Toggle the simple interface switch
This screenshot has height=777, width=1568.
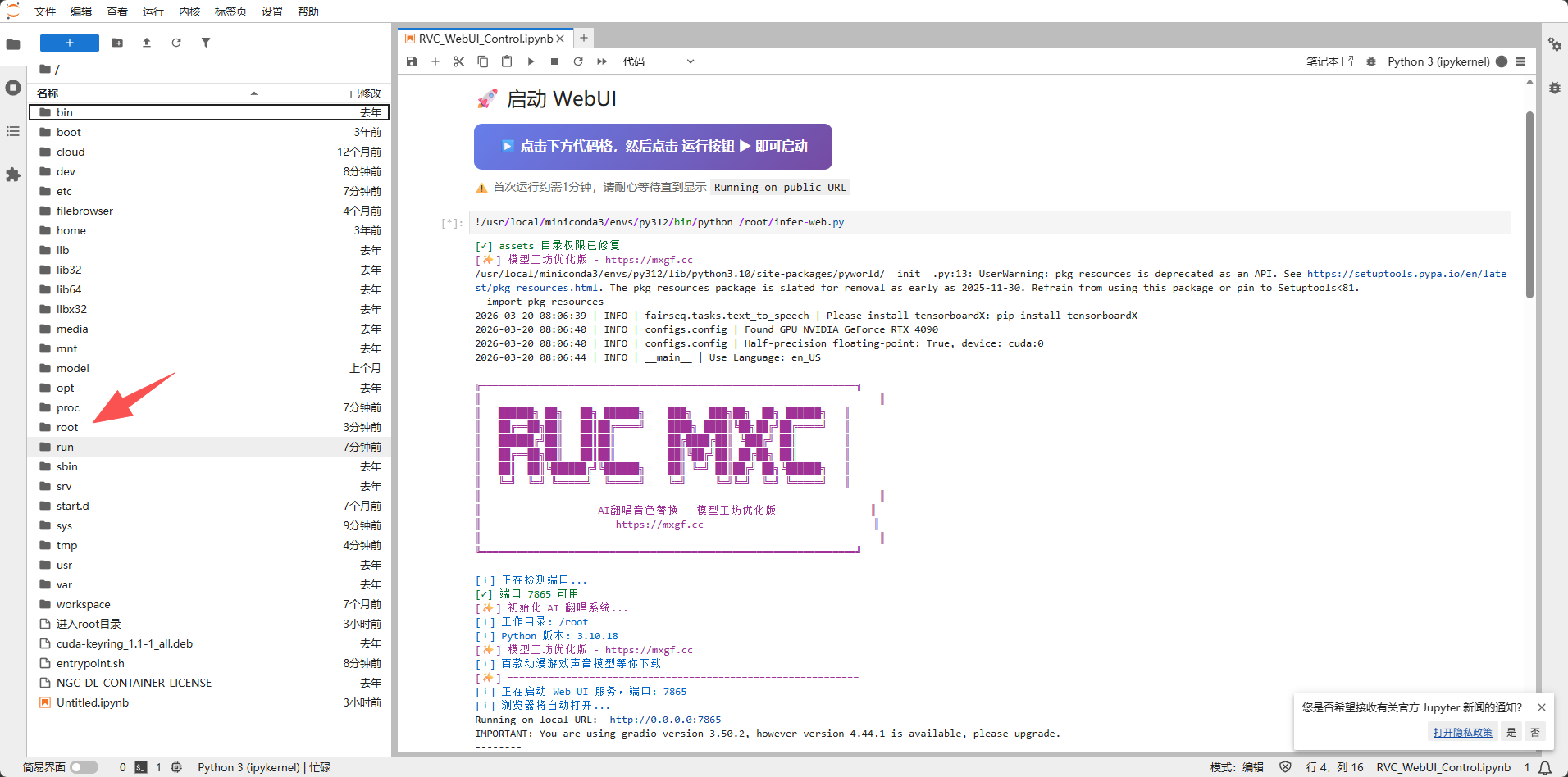coord(84,767)
